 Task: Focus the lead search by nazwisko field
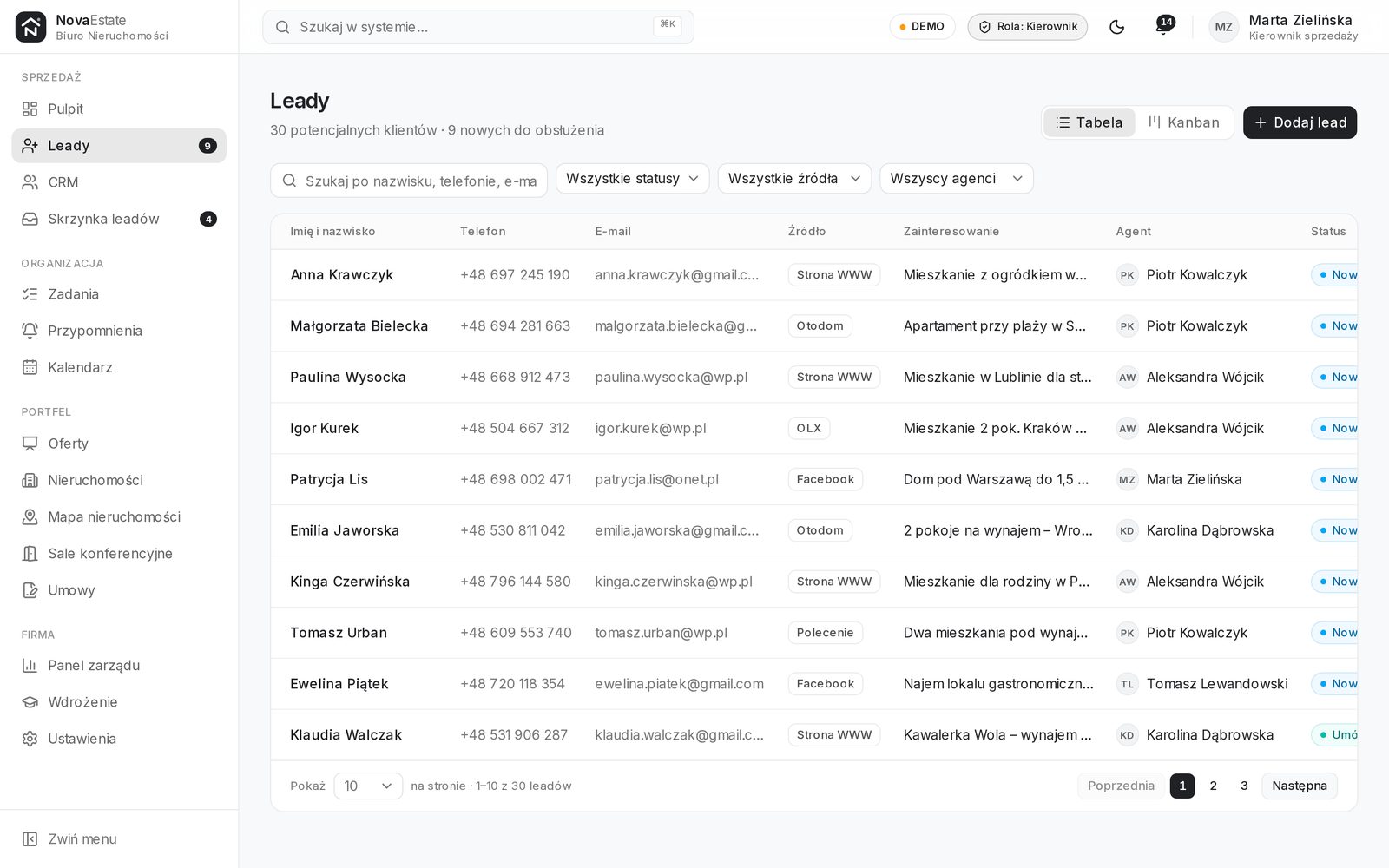coord(409,181)
